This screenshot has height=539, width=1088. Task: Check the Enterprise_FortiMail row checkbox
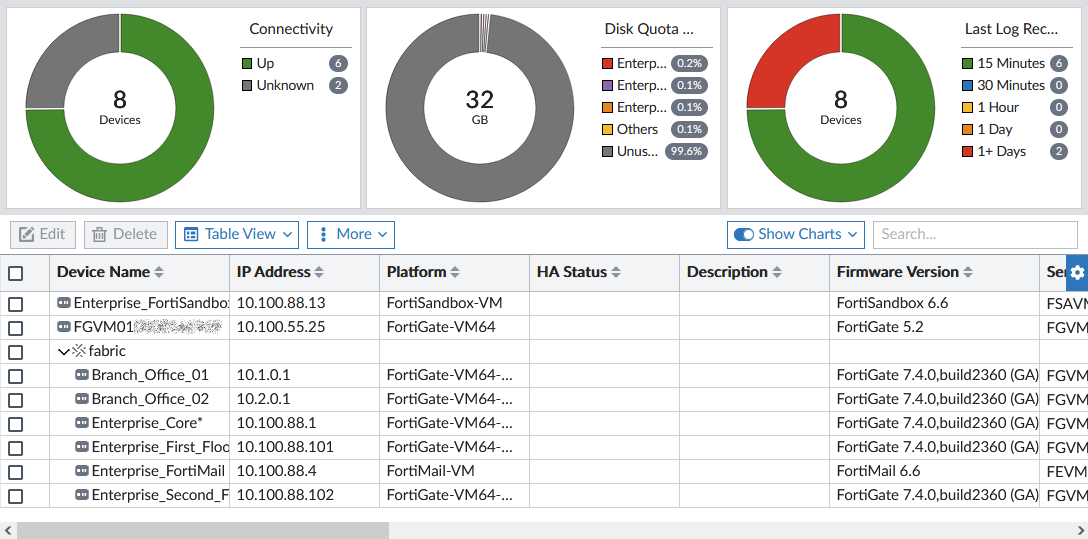[15, 472]
